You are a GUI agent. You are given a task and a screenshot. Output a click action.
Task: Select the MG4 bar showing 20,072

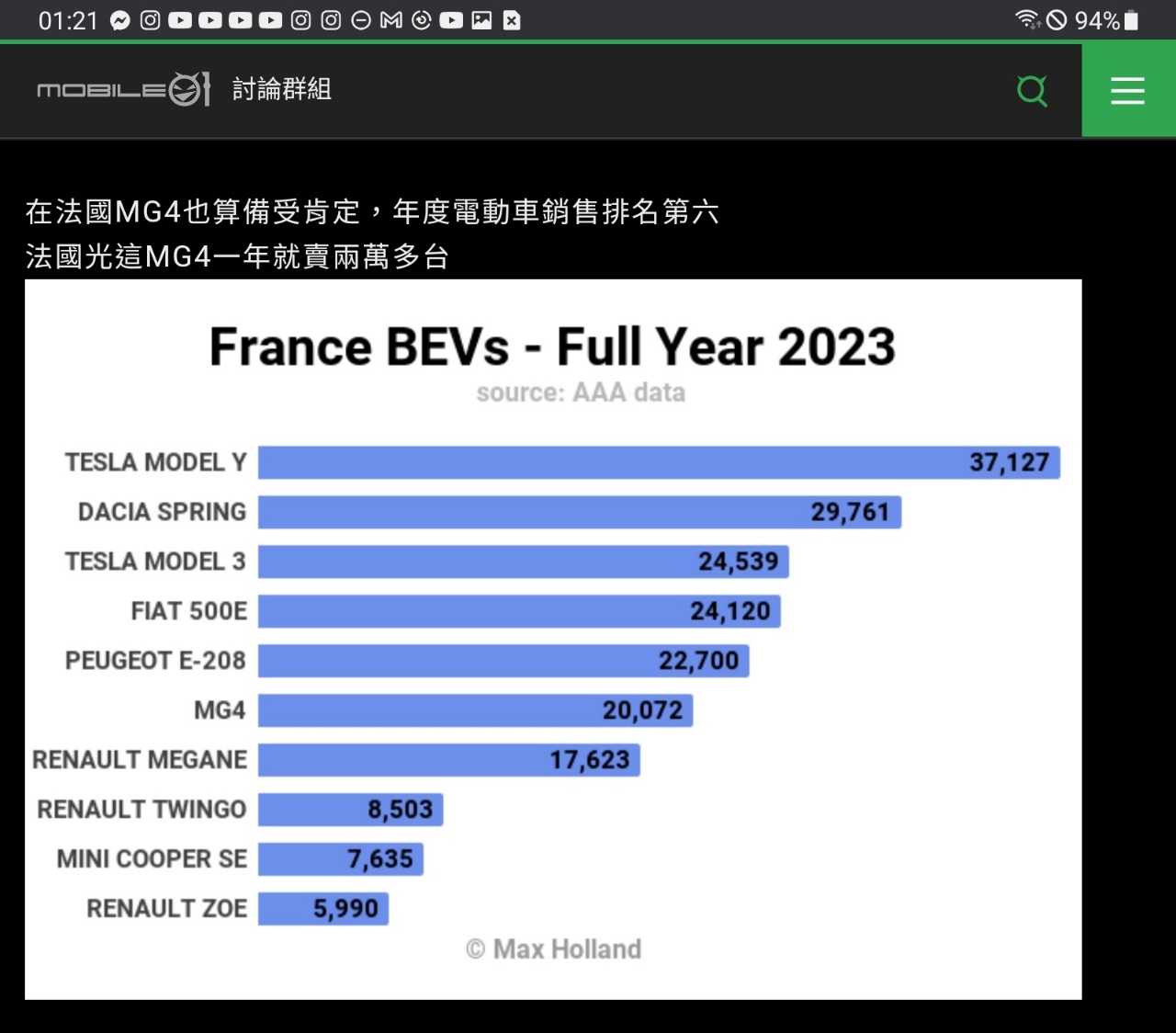[x=475, y=710]
